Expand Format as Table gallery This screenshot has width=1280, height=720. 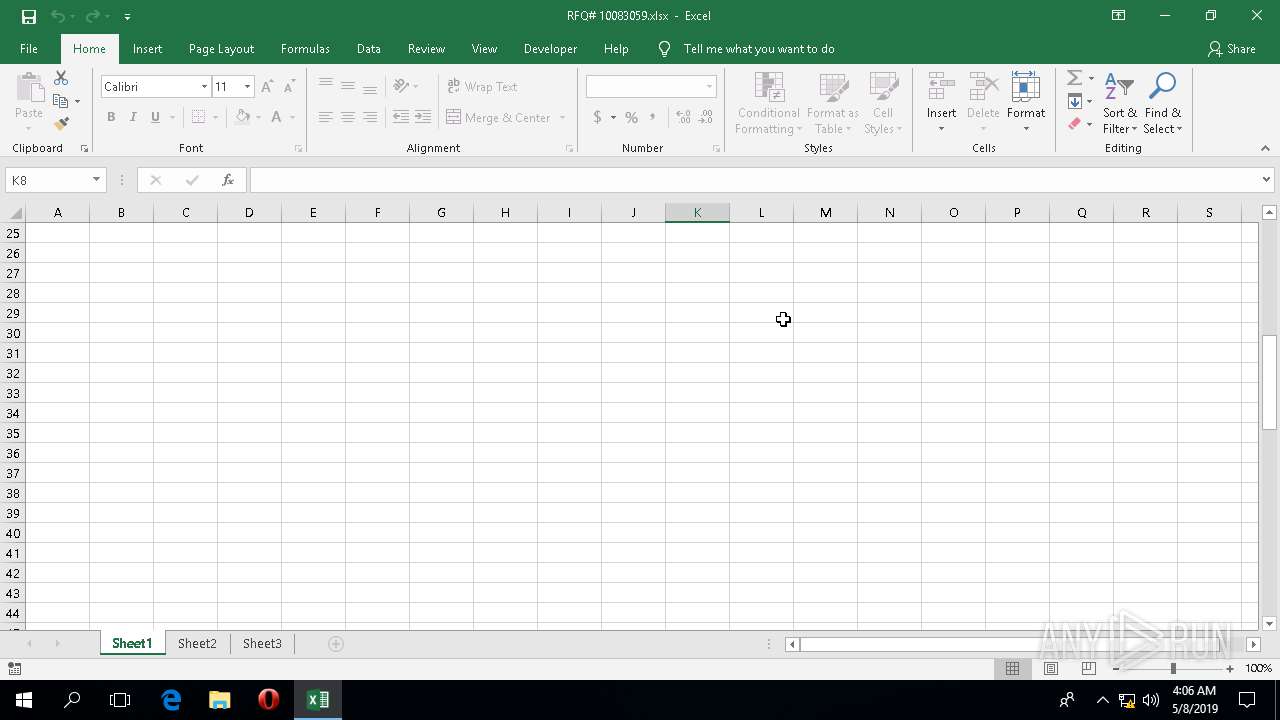832,103
